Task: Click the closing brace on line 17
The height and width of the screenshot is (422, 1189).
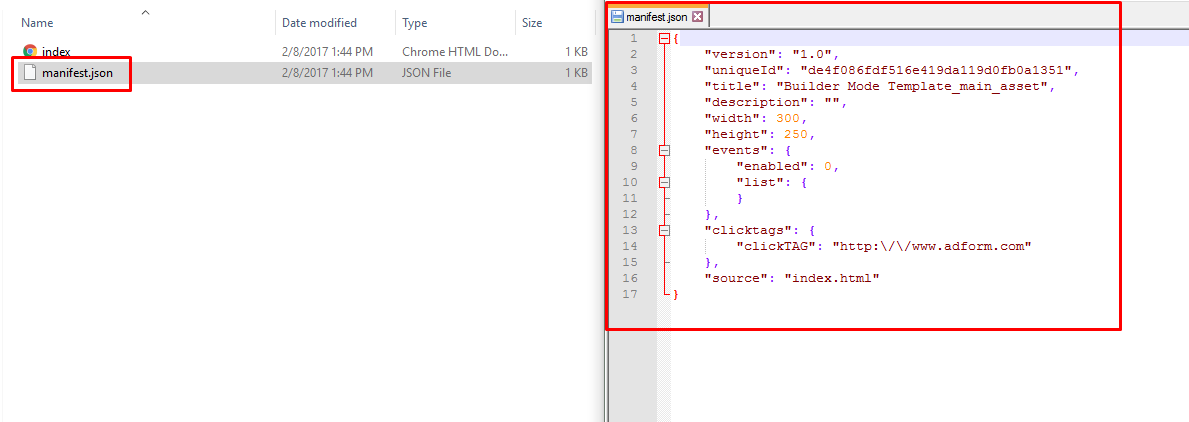Action: click(676, 294)
